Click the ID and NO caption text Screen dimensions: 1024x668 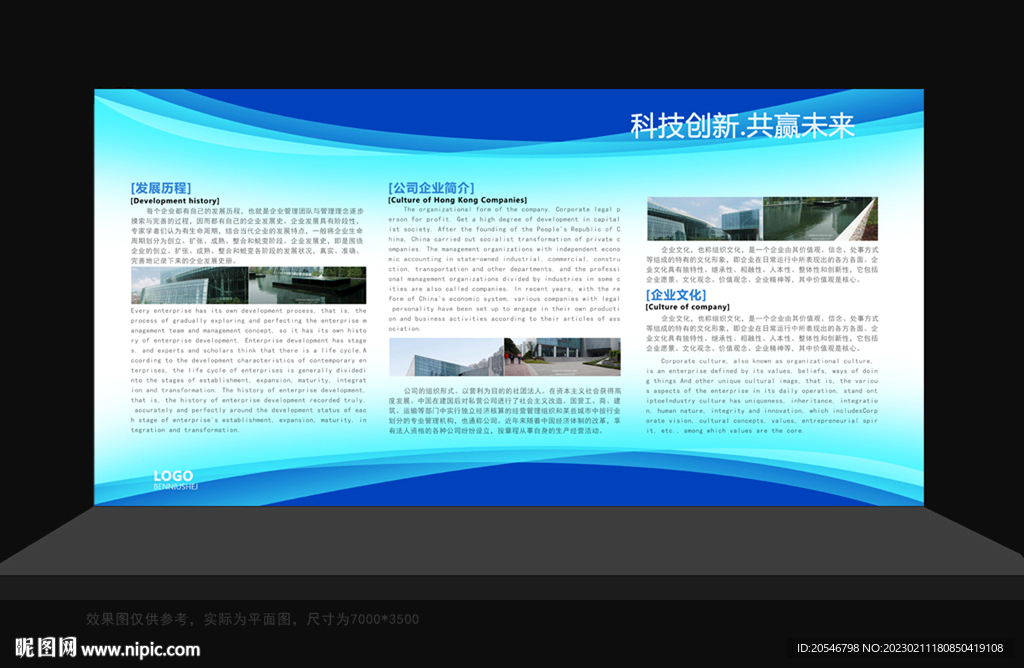click(900, 648)
